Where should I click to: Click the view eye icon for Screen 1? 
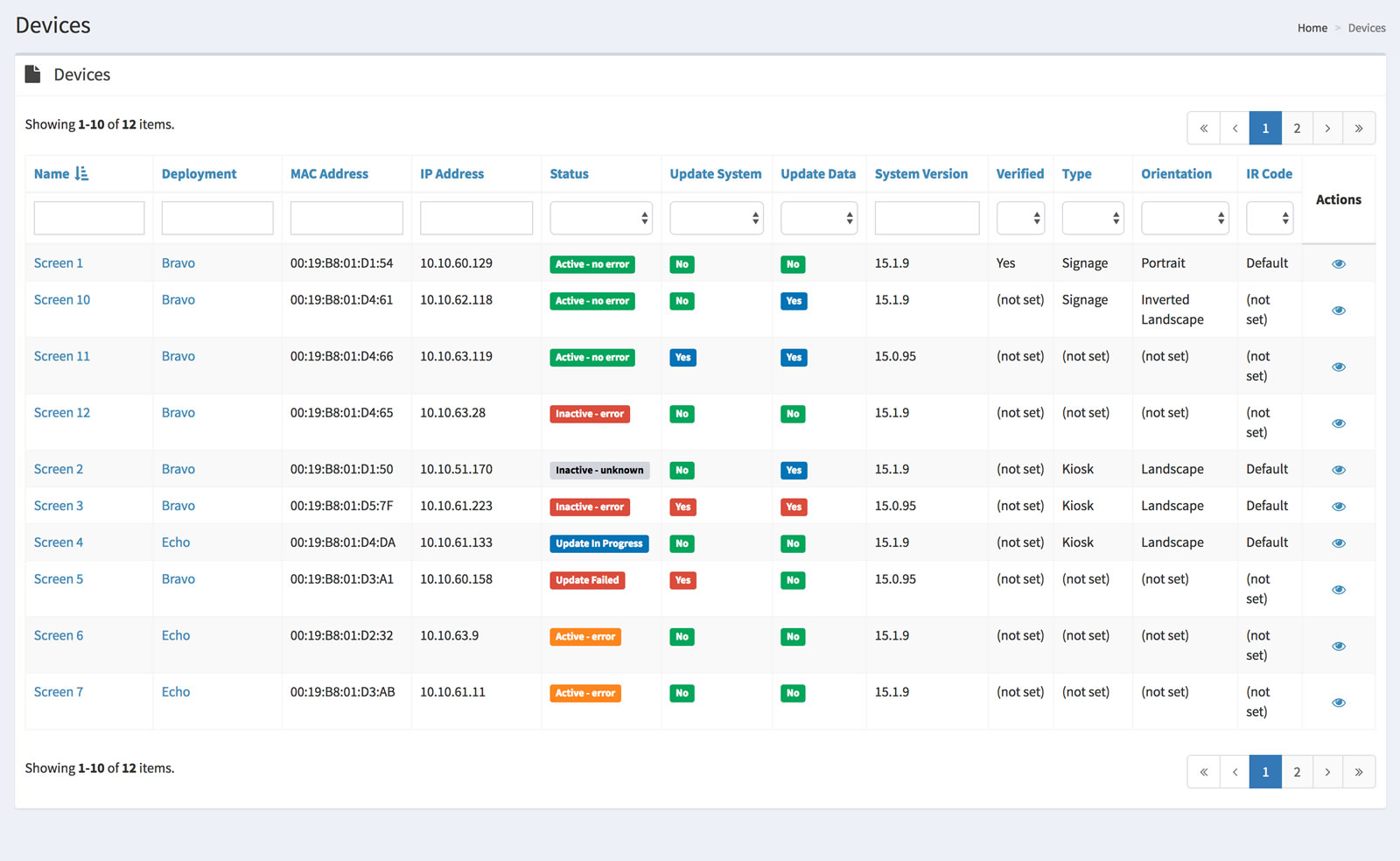(1338, 263)
